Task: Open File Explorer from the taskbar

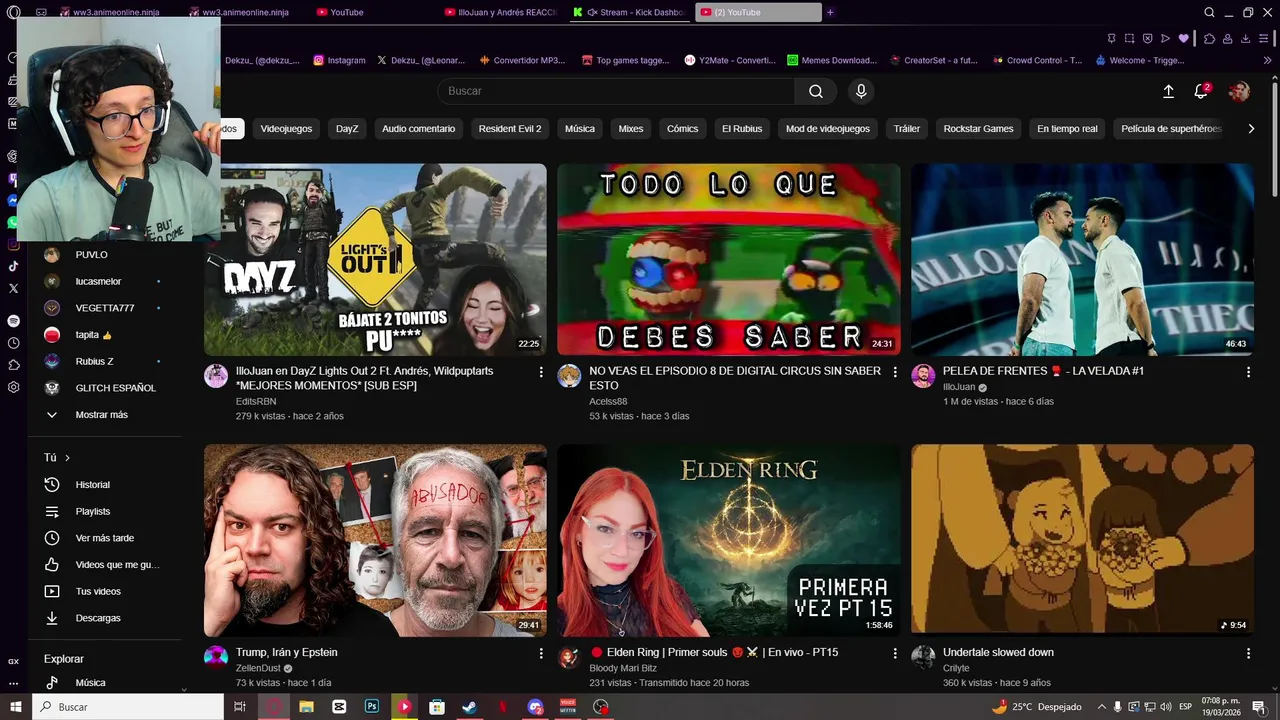Action: pos(306,706)
